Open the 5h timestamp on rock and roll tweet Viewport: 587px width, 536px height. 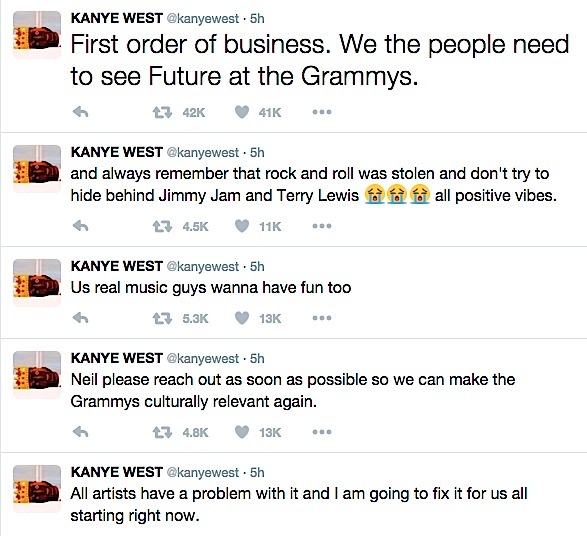[257, 153]
